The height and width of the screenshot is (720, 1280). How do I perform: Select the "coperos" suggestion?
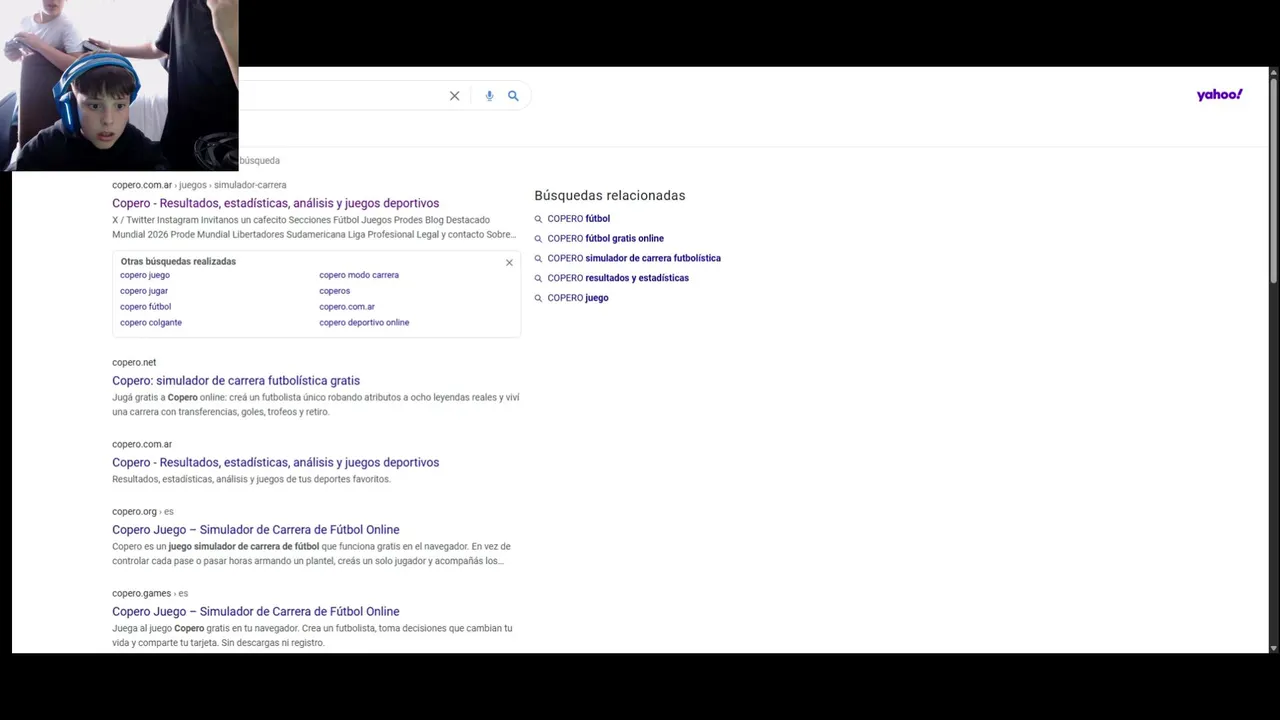tap(335, 291)
